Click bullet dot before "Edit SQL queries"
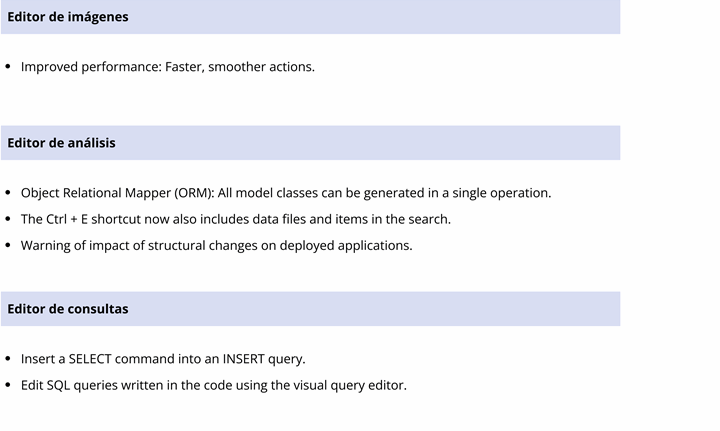The height and width of the screenshot is (431, 720). 8,385
